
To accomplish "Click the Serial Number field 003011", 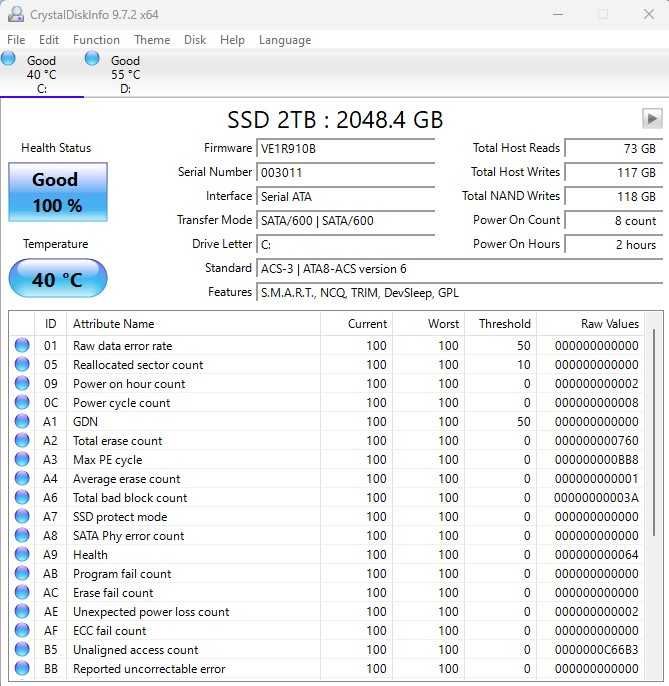I will (346, 172).
